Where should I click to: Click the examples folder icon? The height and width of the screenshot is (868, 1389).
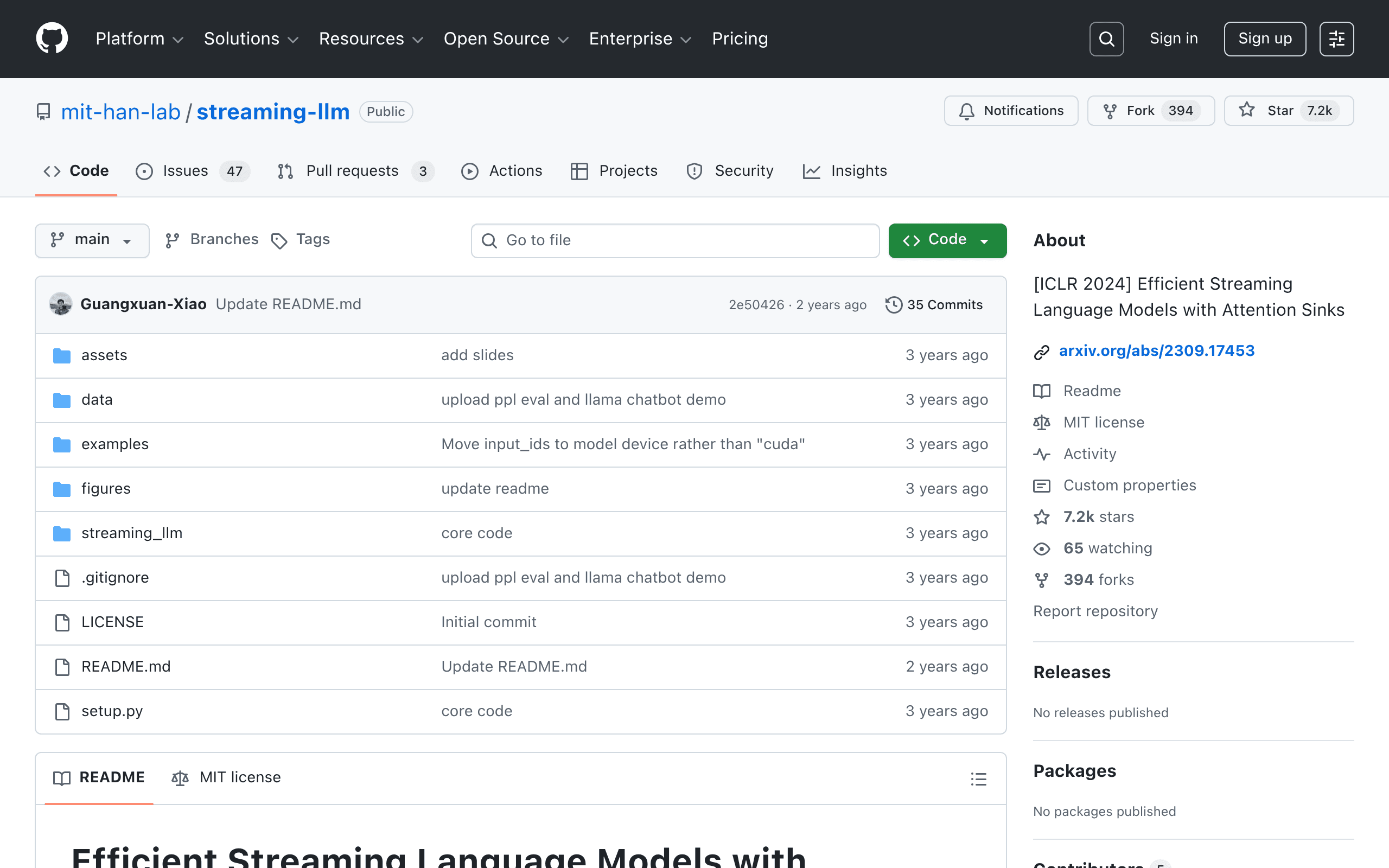(x=62, y=445)
